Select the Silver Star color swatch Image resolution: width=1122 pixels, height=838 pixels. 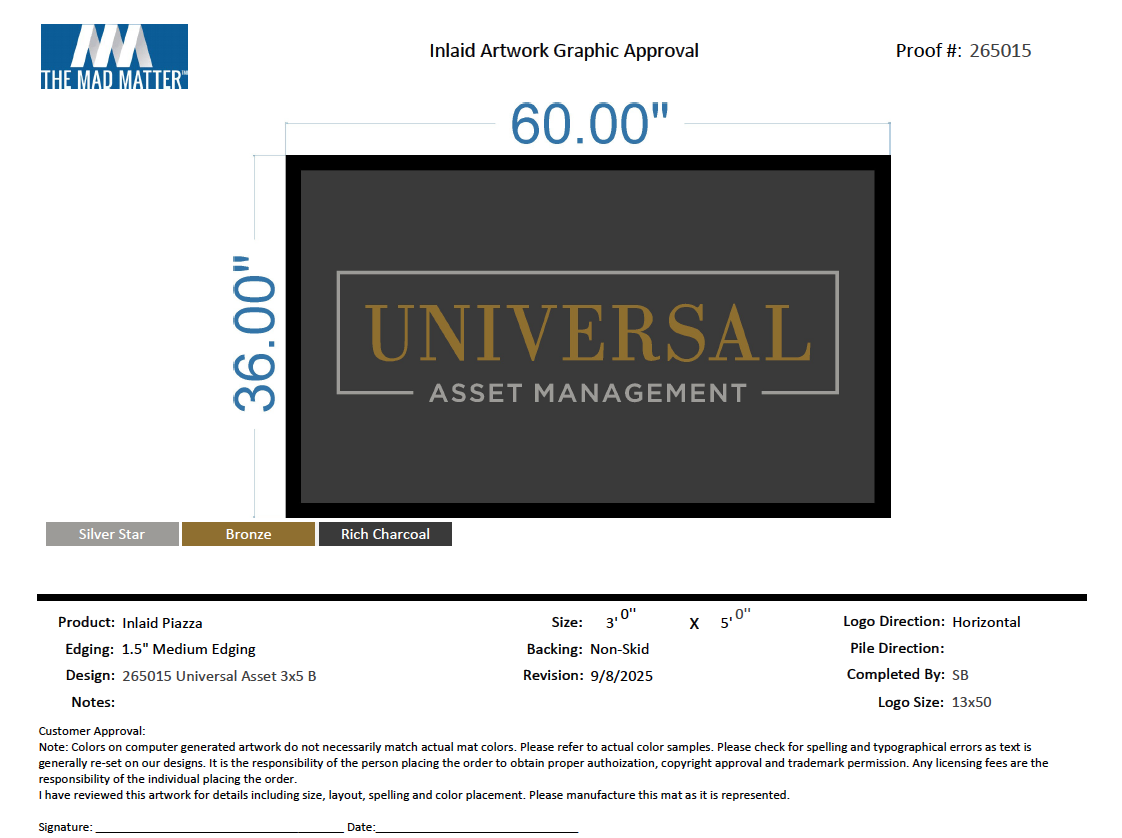[x=112, y=534]
